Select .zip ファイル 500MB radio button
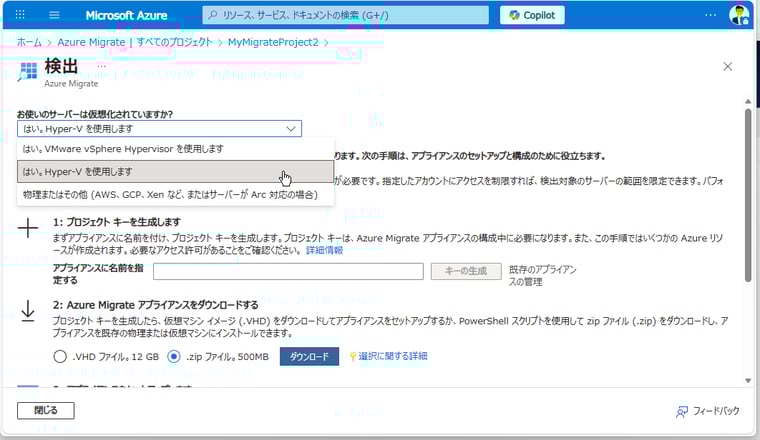 click(x=174, y=357)
